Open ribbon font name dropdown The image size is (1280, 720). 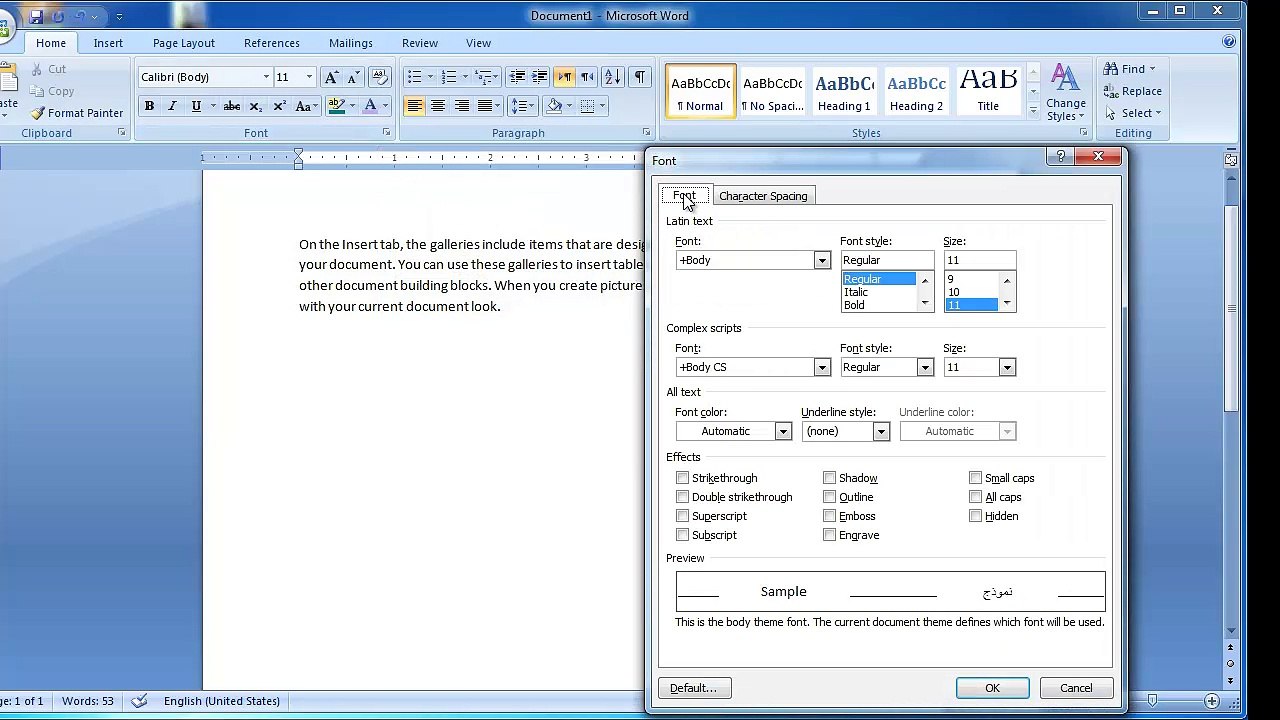tap(266, 77)
